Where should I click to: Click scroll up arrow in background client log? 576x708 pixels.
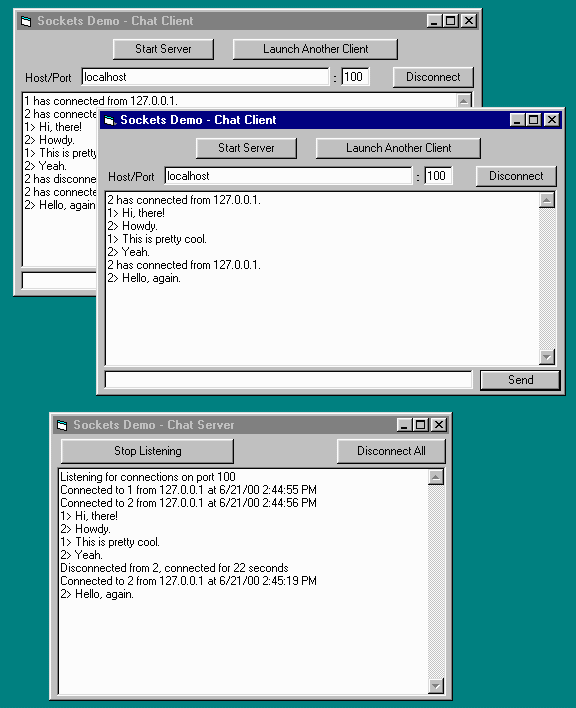464,101
